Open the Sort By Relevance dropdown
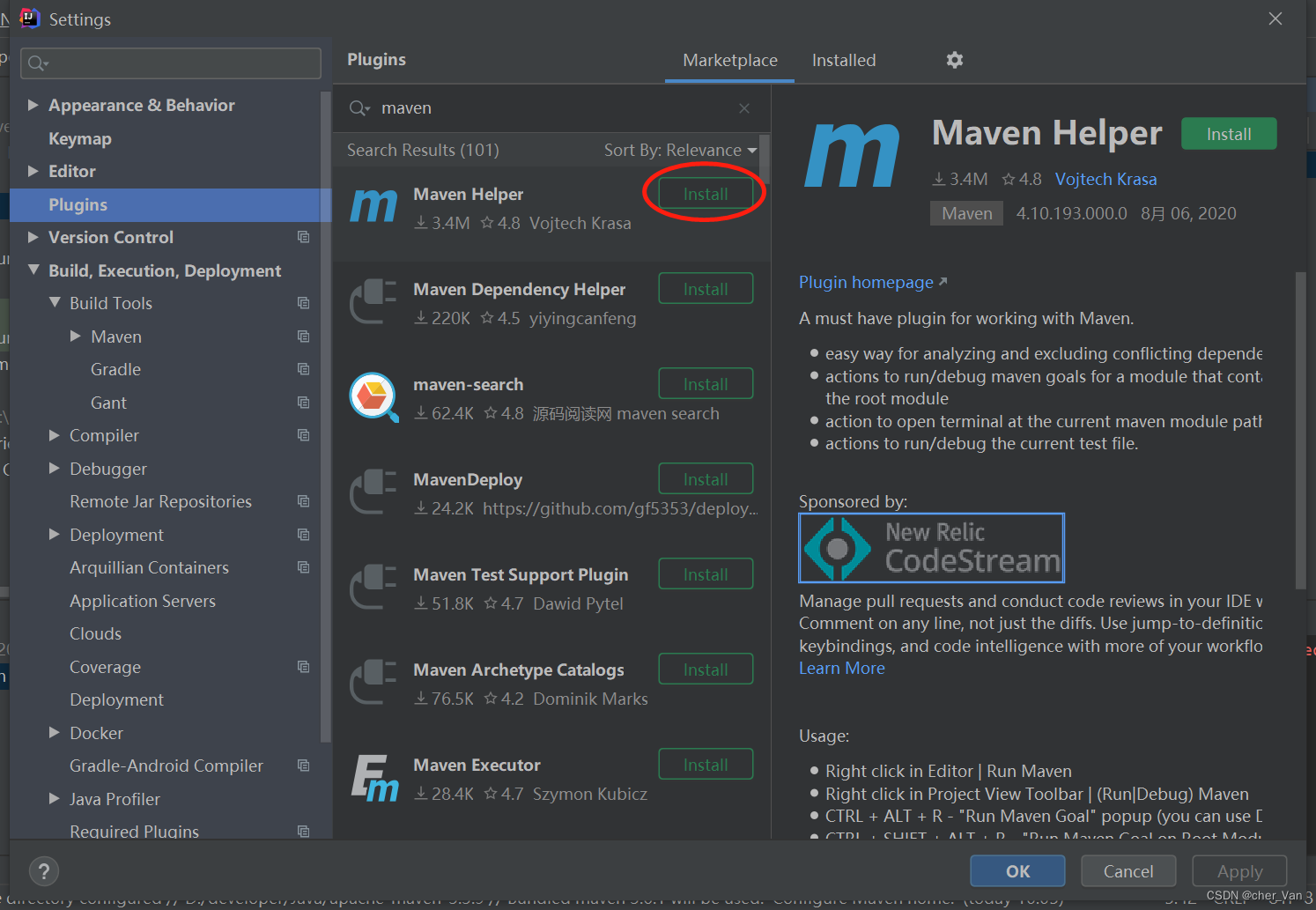The width and height of the screenshot is (1316, 910). pos(680,151)
